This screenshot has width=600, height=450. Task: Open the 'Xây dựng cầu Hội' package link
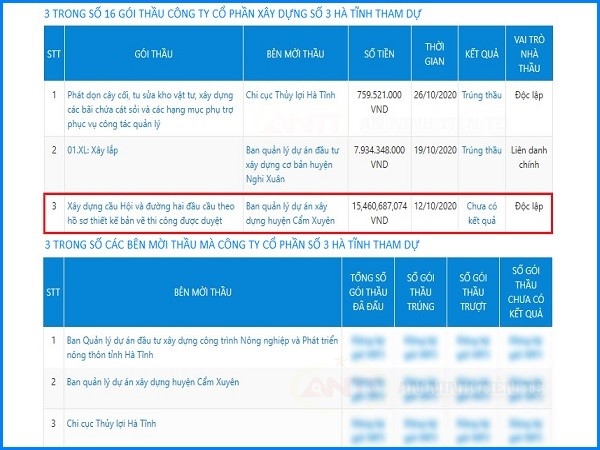[x=151, y=214]
